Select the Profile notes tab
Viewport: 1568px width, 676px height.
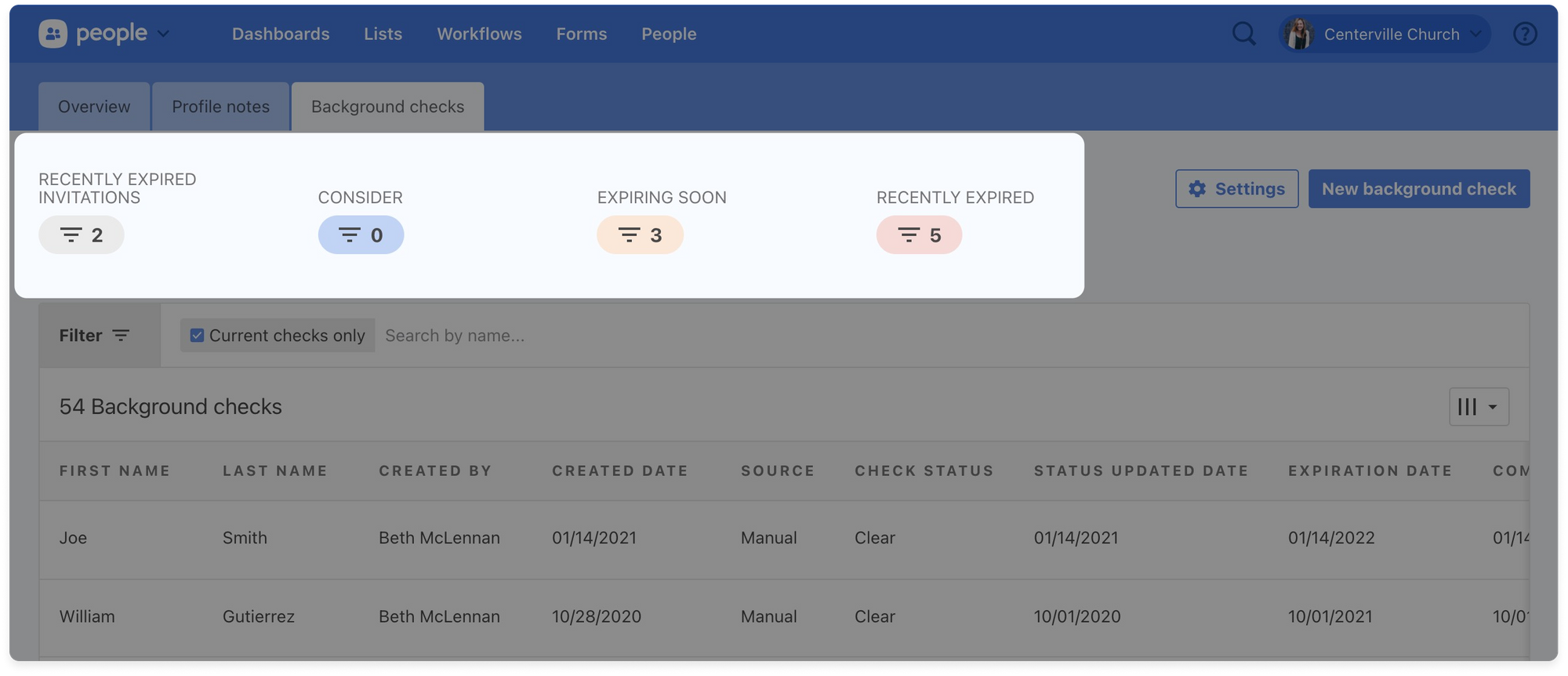pos(220,106)
